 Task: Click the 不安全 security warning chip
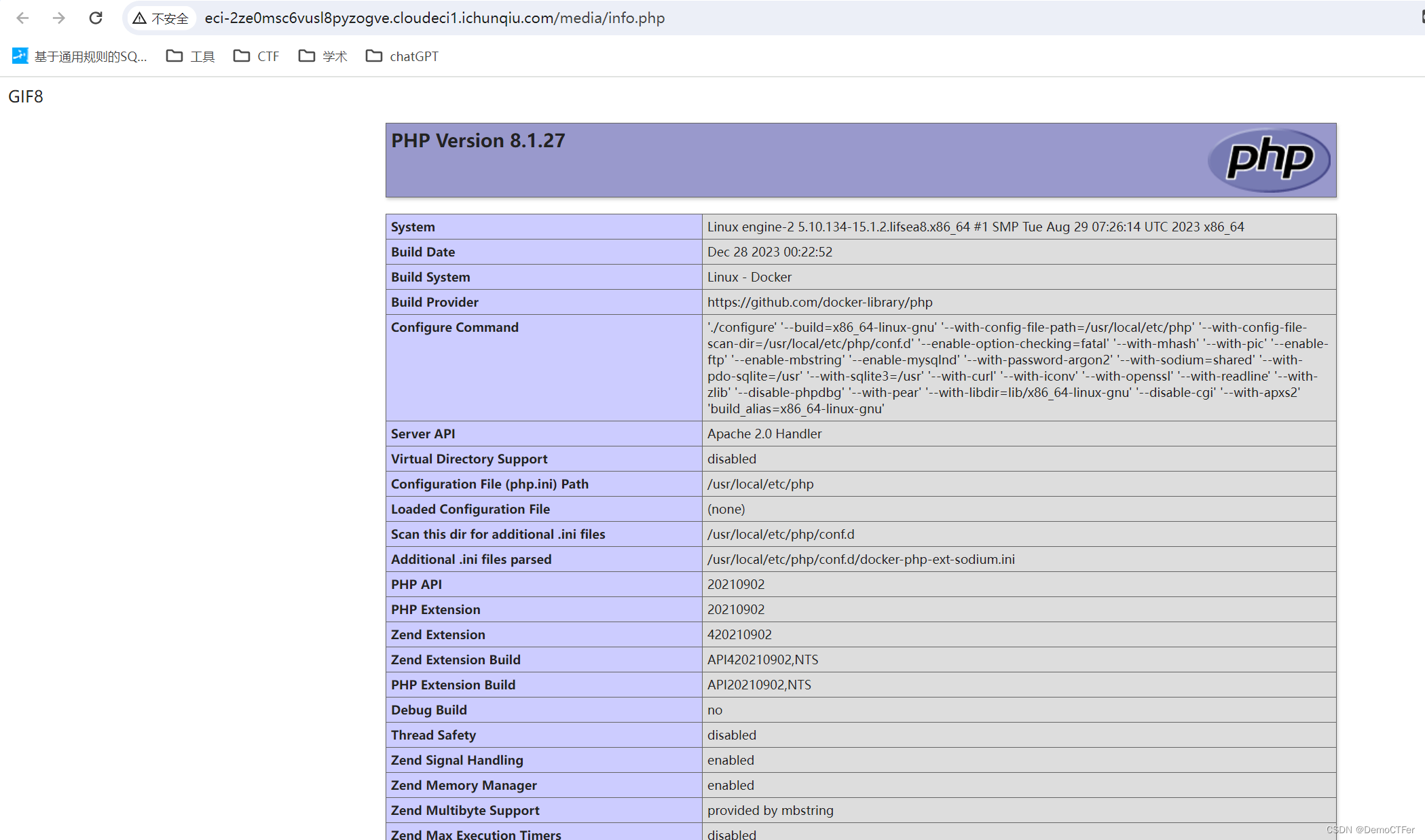pos(161,18)
